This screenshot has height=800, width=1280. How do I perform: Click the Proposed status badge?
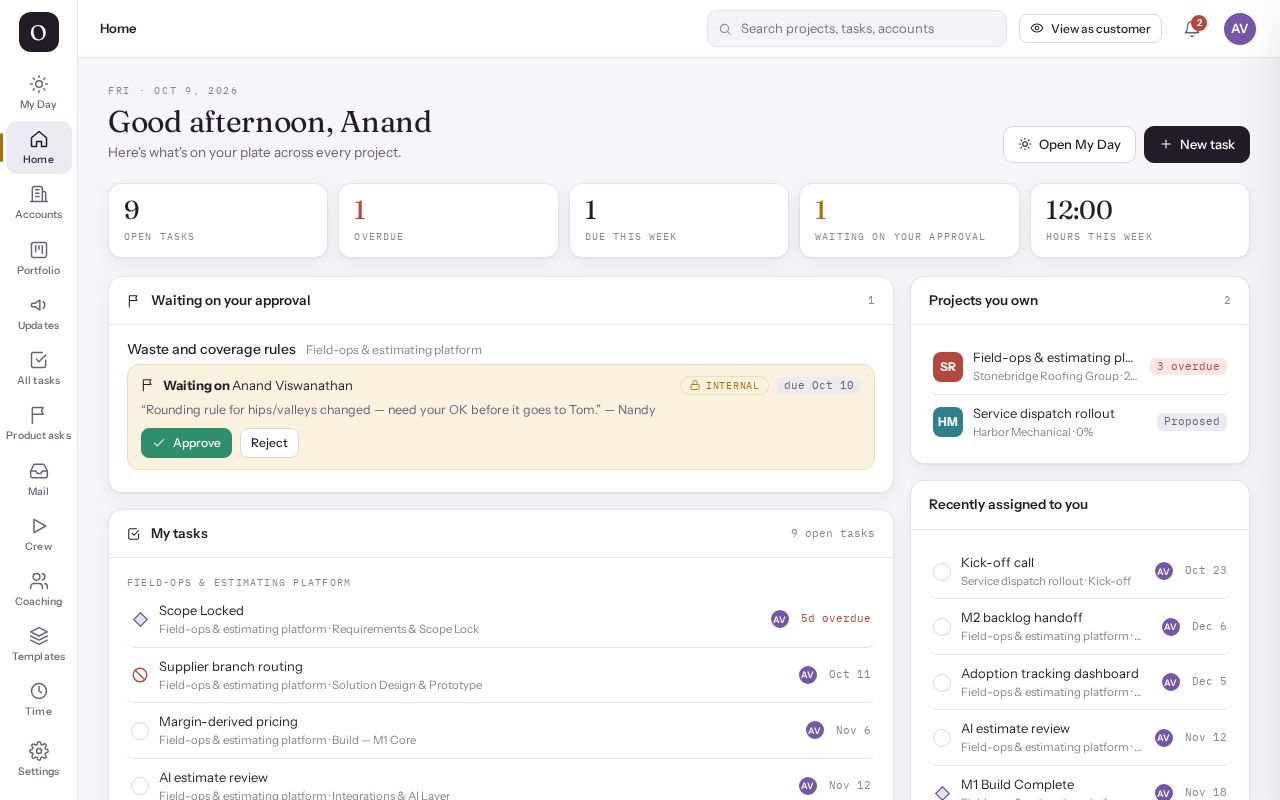pos(1192,421)
